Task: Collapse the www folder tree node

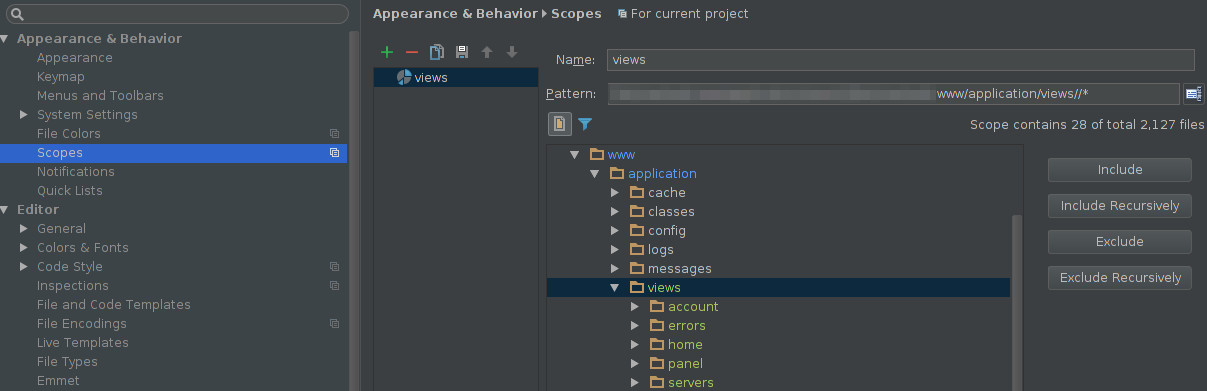Action: 574,154
